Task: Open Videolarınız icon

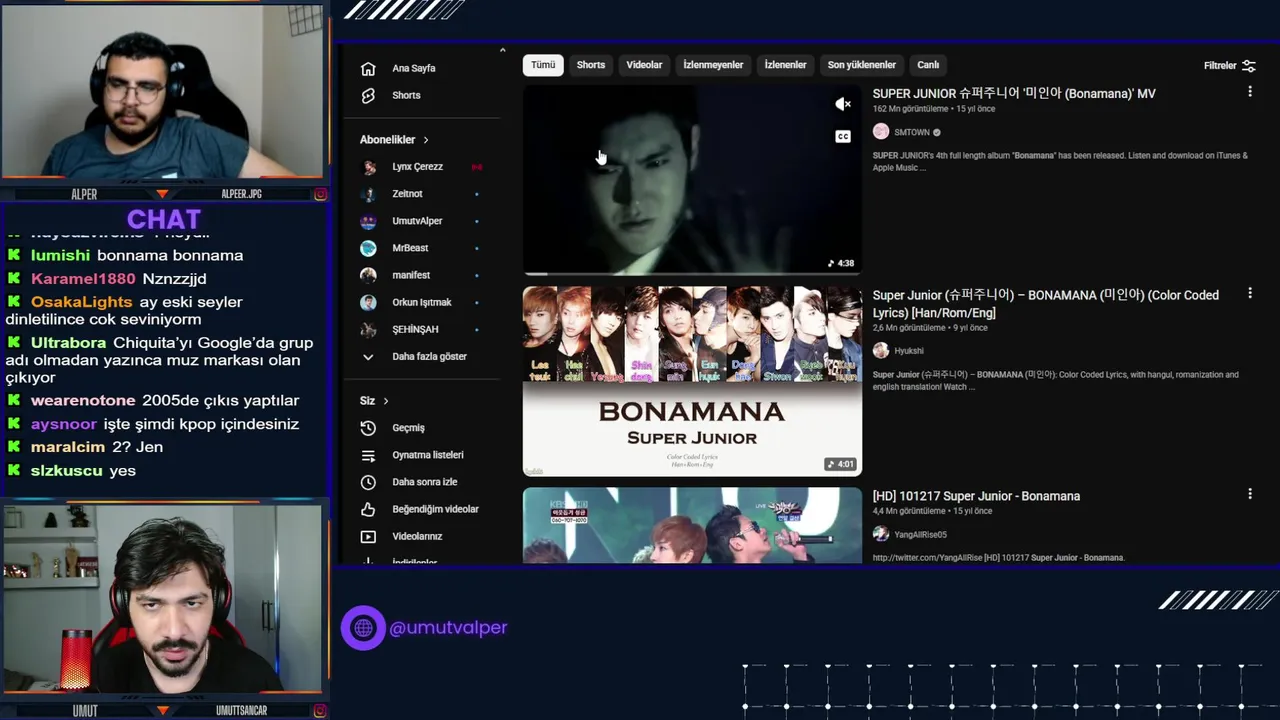Action: [368, 536]
